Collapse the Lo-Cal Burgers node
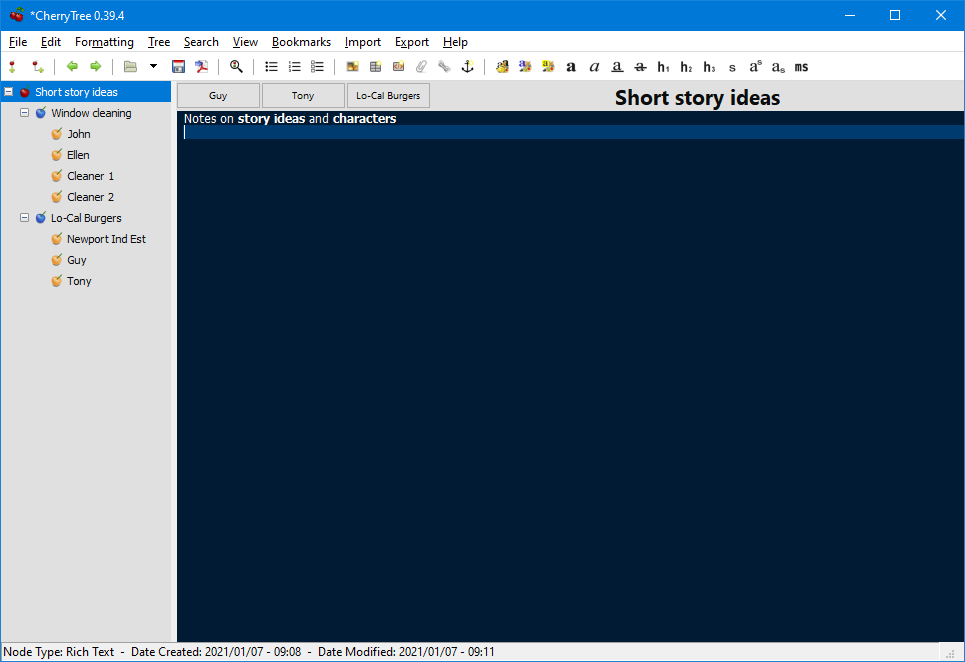This screenshot has height=662, width=965. coord(25,218)
